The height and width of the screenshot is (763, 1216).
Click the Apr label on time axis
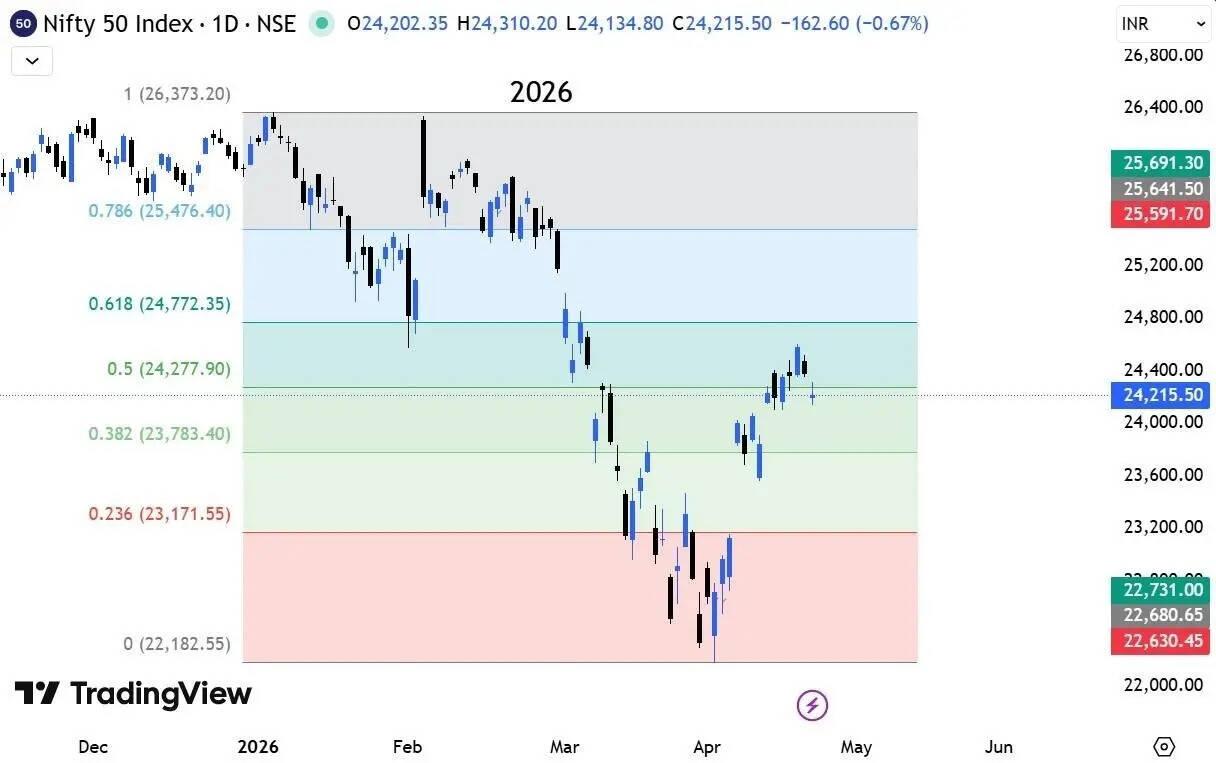click(707, 747)
